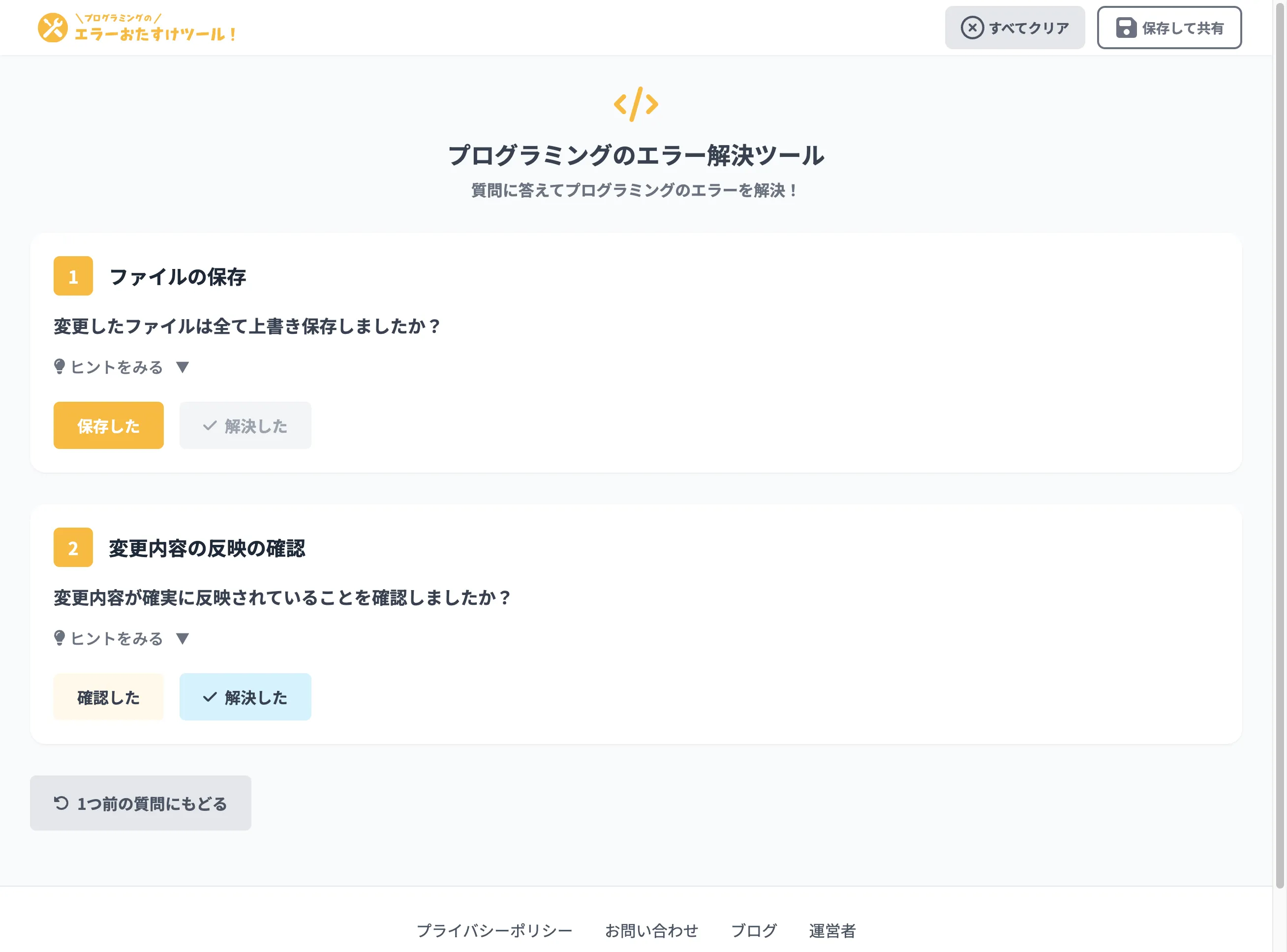The image size is (1287, 952).
Task: Click the X icon in すべてクリア button
Action: click(973, 27)
